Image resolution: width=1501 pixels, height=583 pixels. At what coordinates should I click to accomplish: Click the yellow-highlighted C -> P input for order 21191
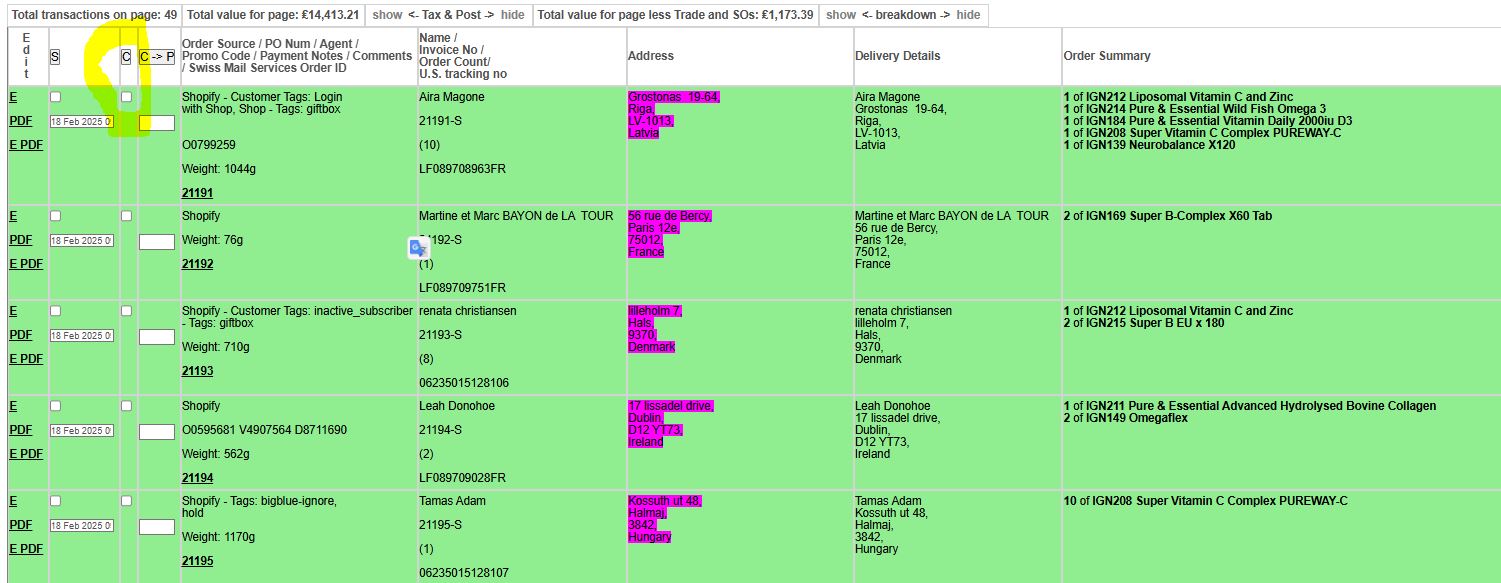157,123
